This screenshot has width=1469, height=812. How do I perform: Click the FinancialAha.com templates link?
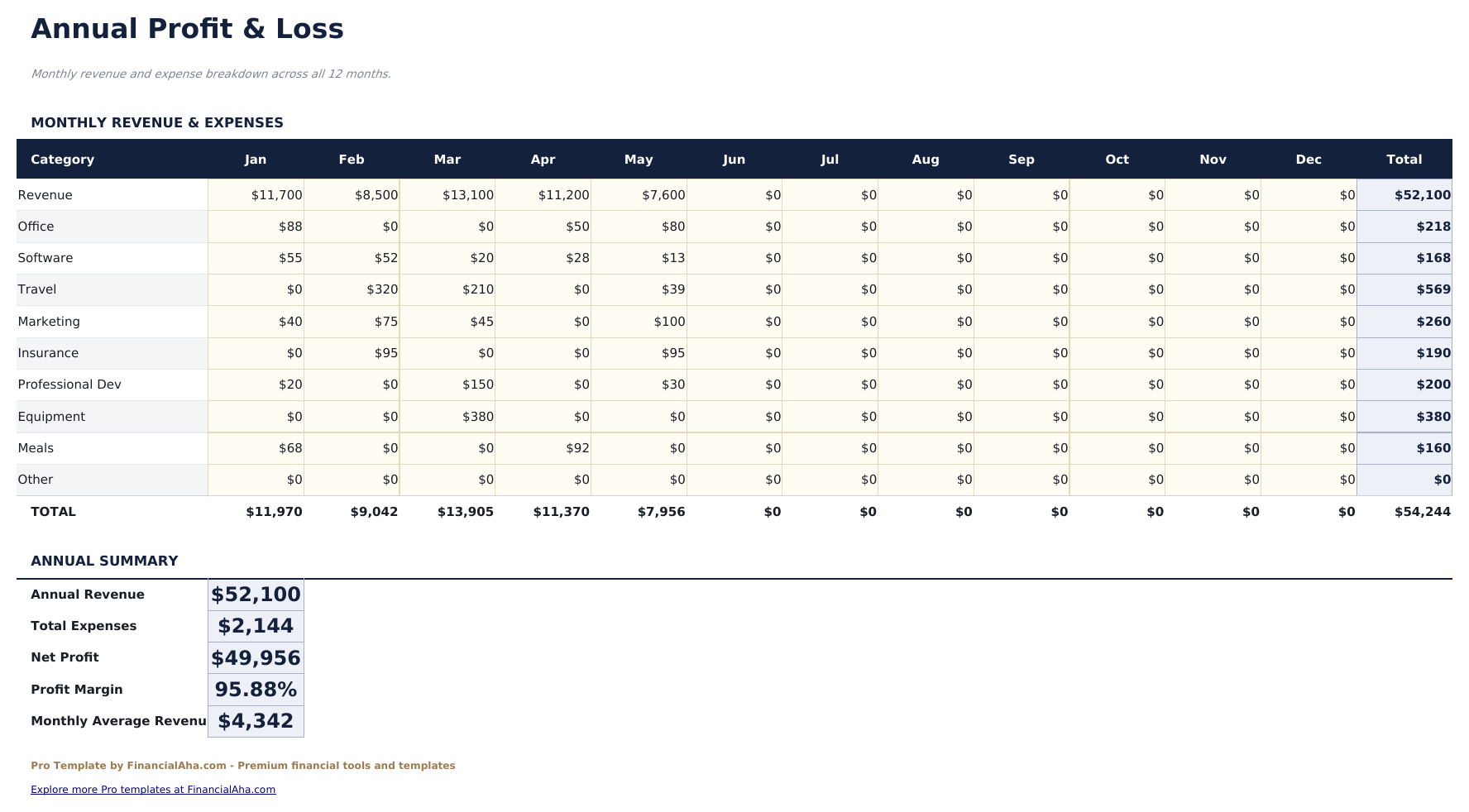click(x=154, y=790)
